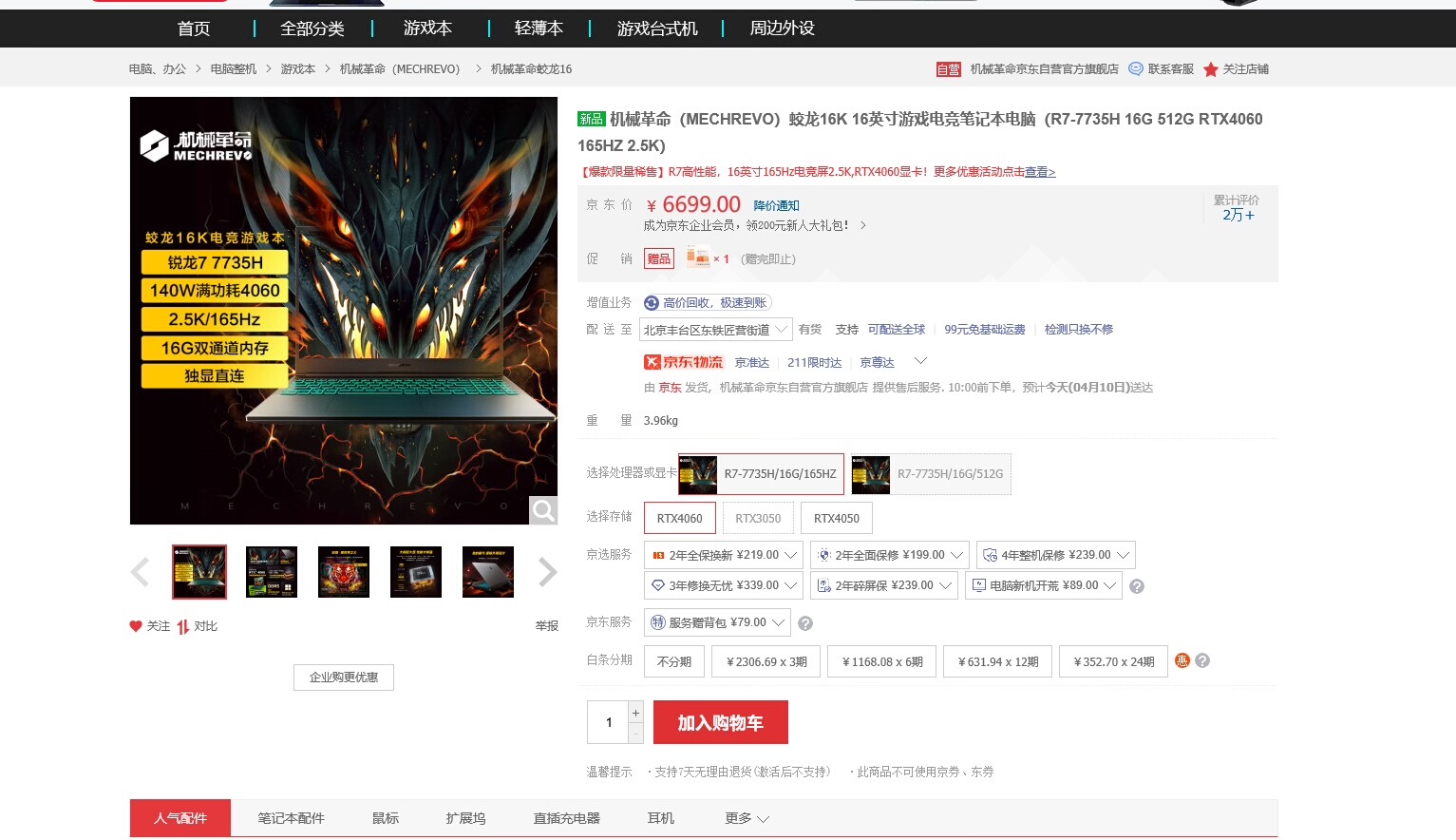Switch to 直插充电器 tab

(x=567, y=818)
